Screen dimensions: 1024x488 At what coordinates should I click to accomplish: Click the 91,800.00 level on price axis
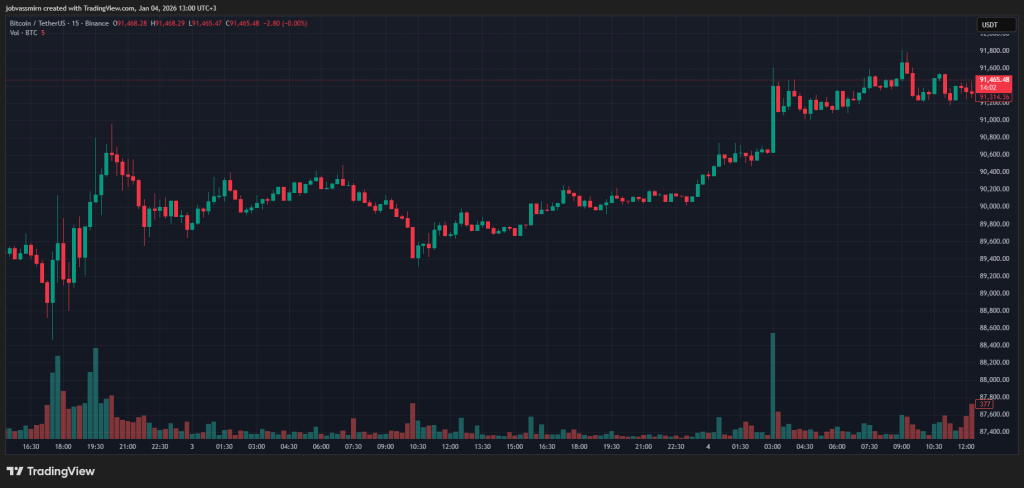tap(993, 50)
